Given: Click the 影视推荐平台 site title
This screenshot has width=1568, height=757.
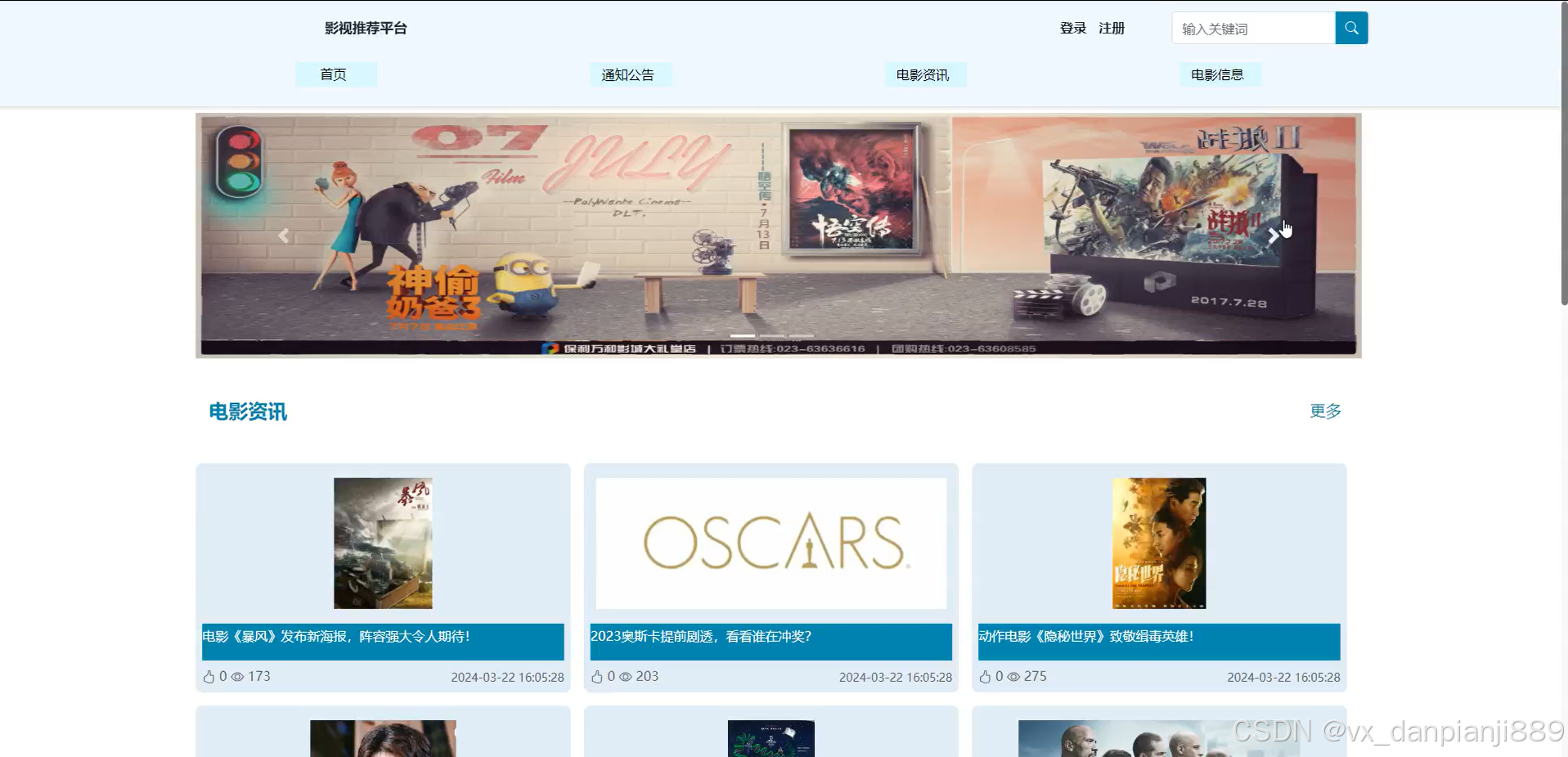Looking at the screenshot, I should [x=366, y=28].
